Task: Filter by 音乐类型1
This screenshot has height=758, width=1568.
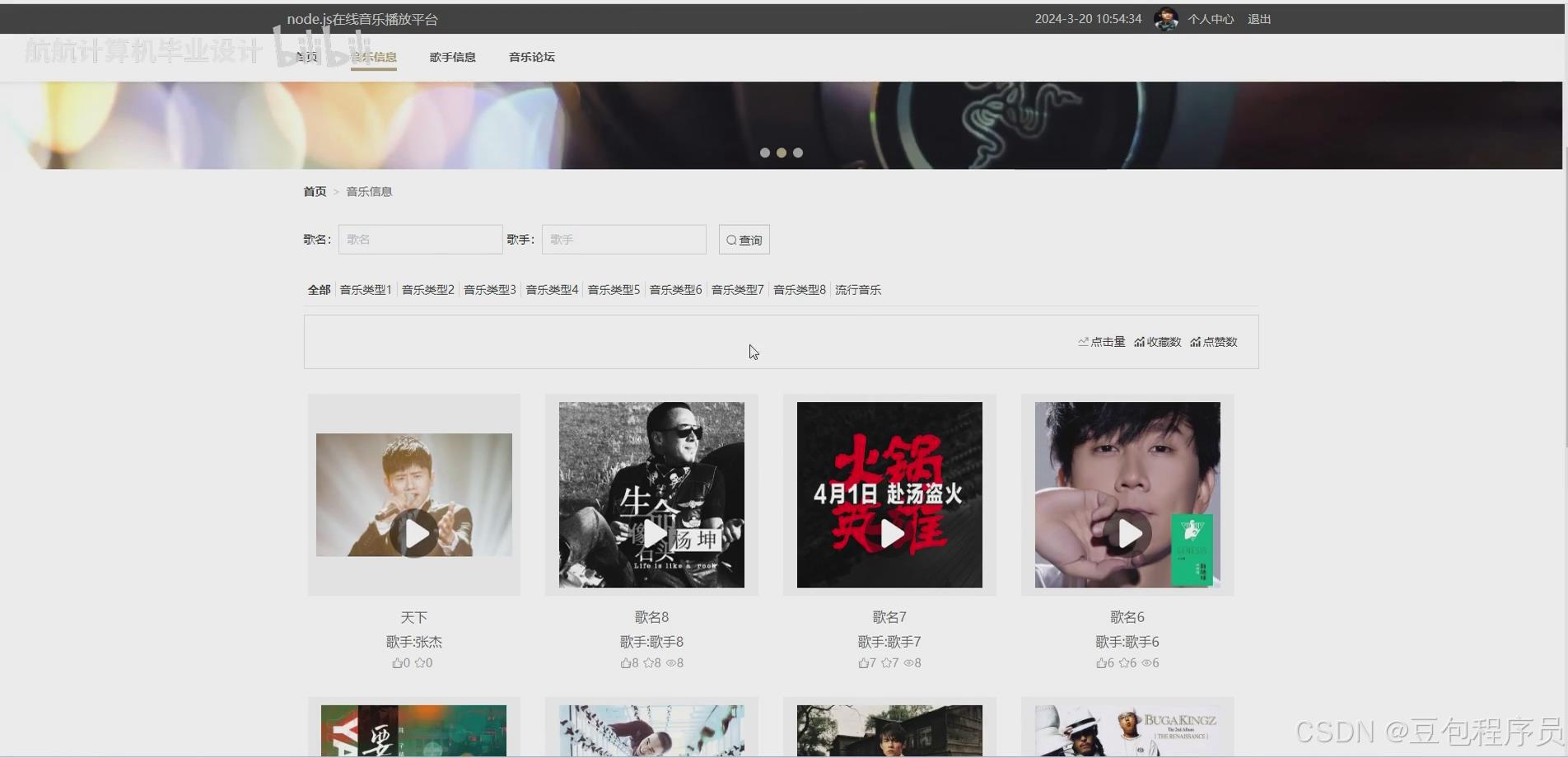Action: (x=366, y=290)
